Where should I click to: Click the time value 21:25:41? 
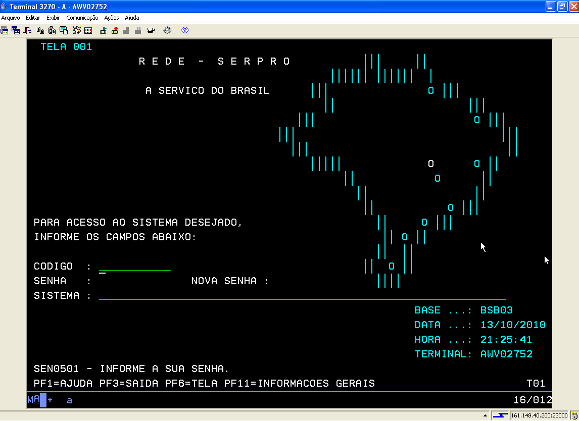click(x=506, y=339)
